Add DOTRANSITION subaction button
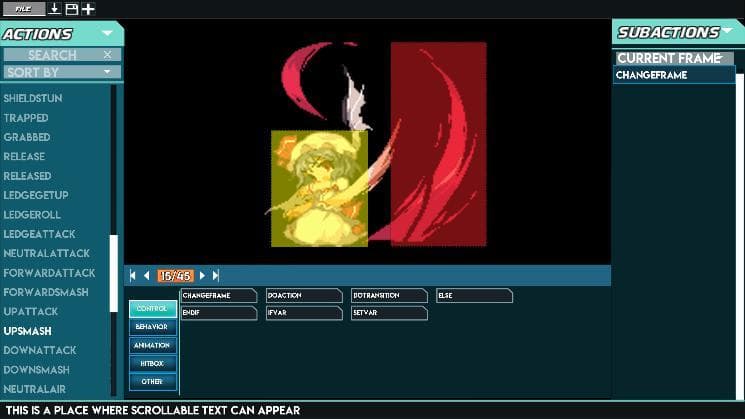The height and width of the screenshot is (419, 745). click(389, 295)
